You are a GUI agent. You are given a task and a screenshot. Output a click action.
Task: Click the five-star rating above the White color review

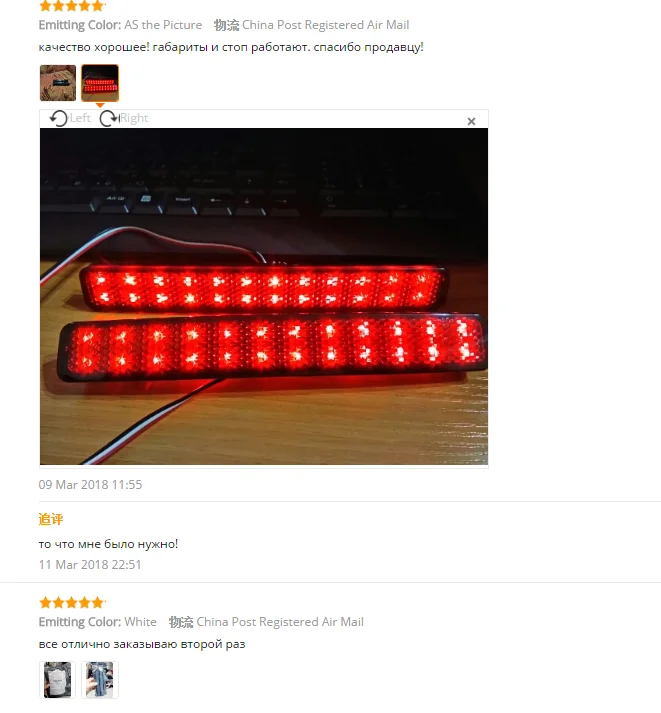click(72, 603)
